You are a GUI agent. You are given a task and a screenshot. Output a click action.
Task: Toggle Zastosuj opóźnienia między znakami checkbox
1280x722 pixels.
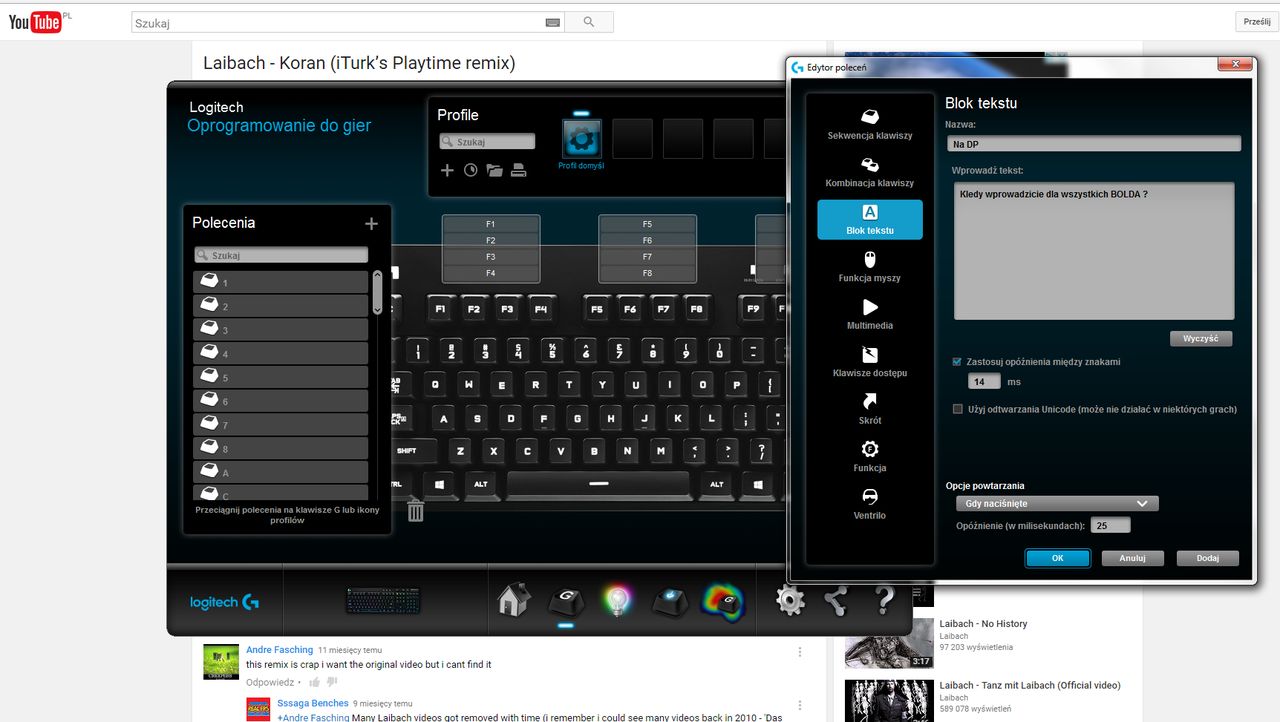958,362
